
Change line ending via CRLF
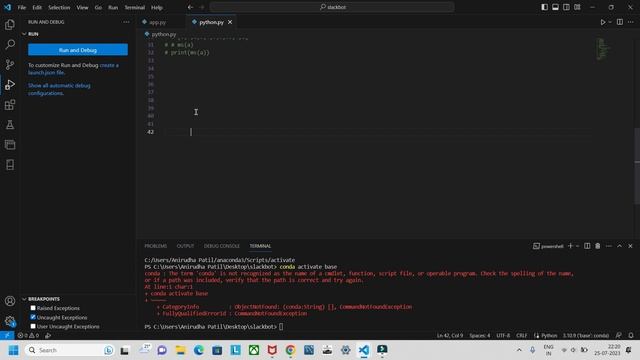[x=522, y=336]
